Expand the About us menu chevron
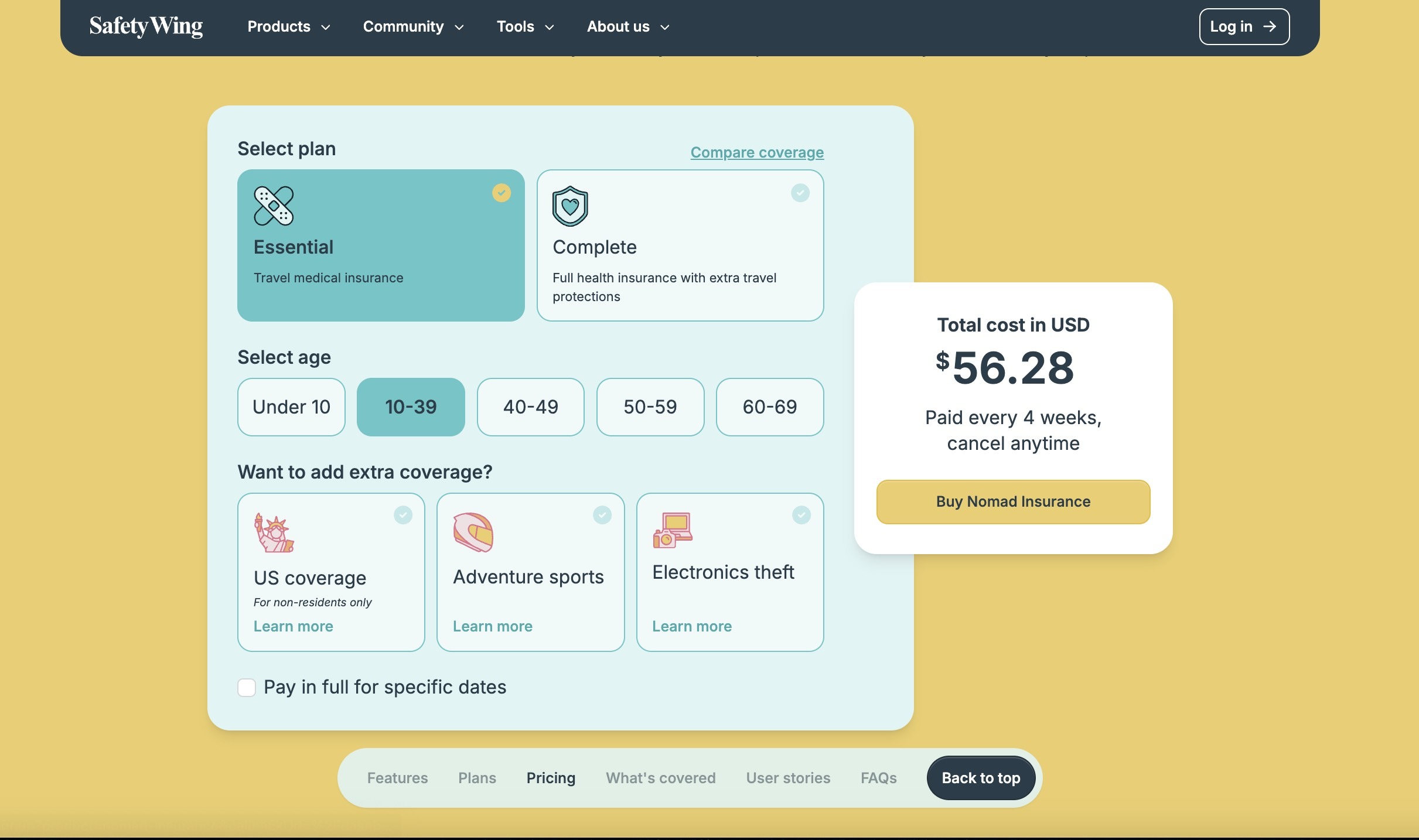Viewport: 1419px width, 840px height. 664,27
